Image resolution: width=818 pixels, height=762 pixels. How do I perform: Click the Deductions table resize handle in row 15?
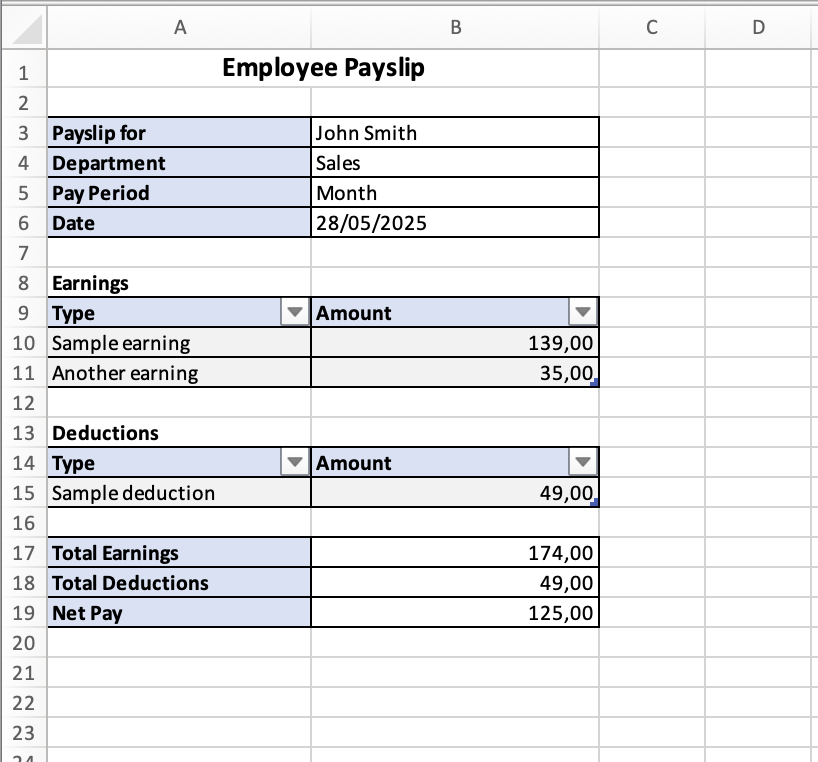595,503
